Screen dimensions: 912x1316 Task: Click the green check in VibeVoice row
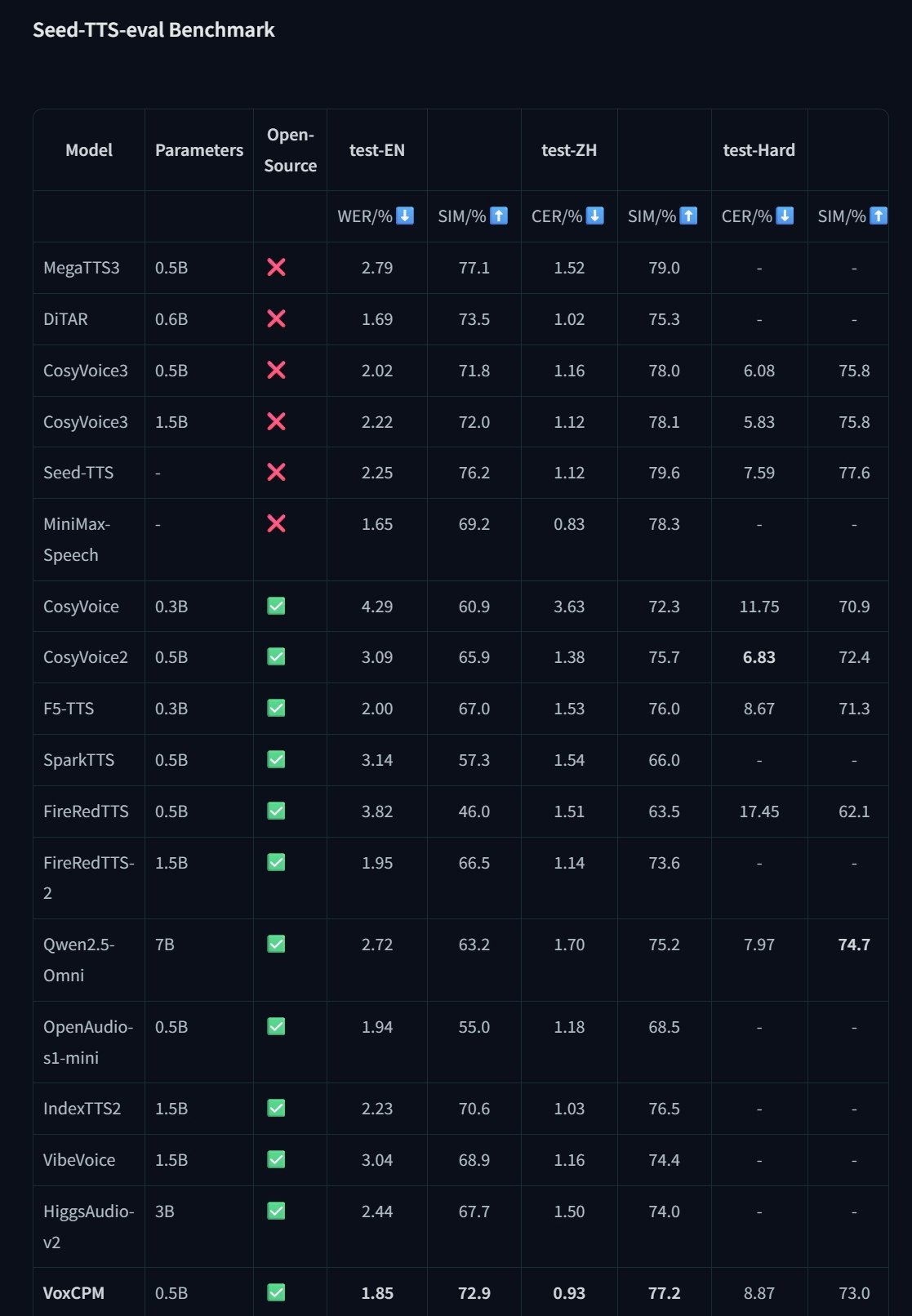click(x=276, y=1159)
